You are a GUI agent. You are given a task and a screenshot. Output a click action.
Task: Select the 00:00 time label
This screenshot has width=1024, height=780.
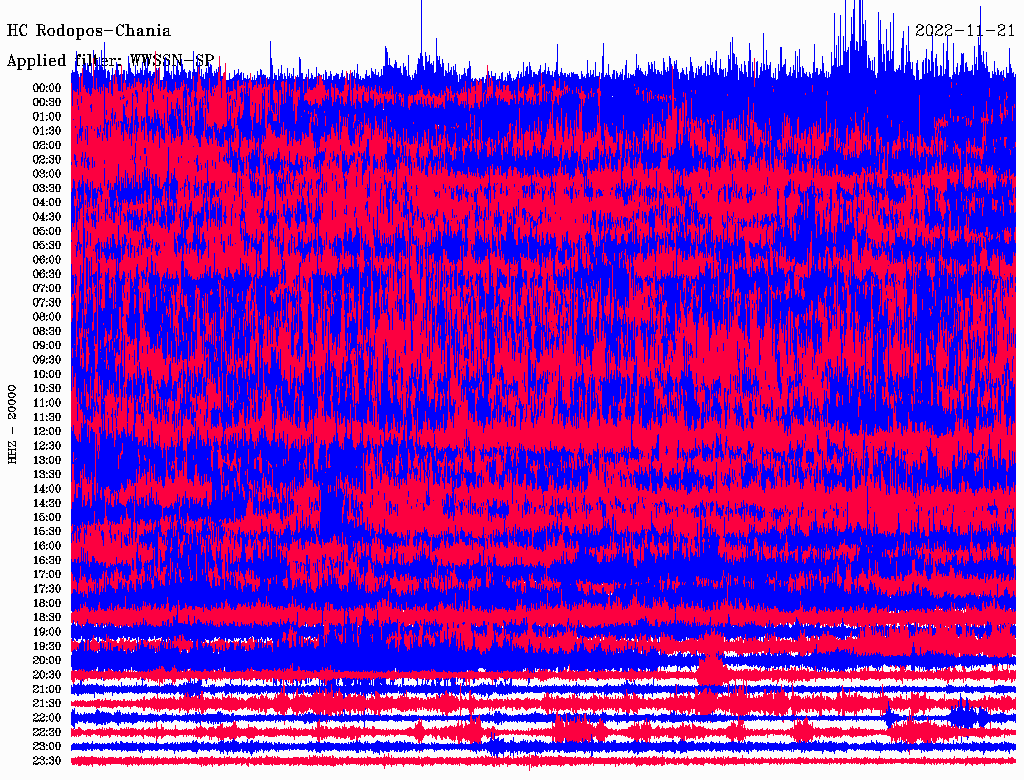tap(47, 88)
